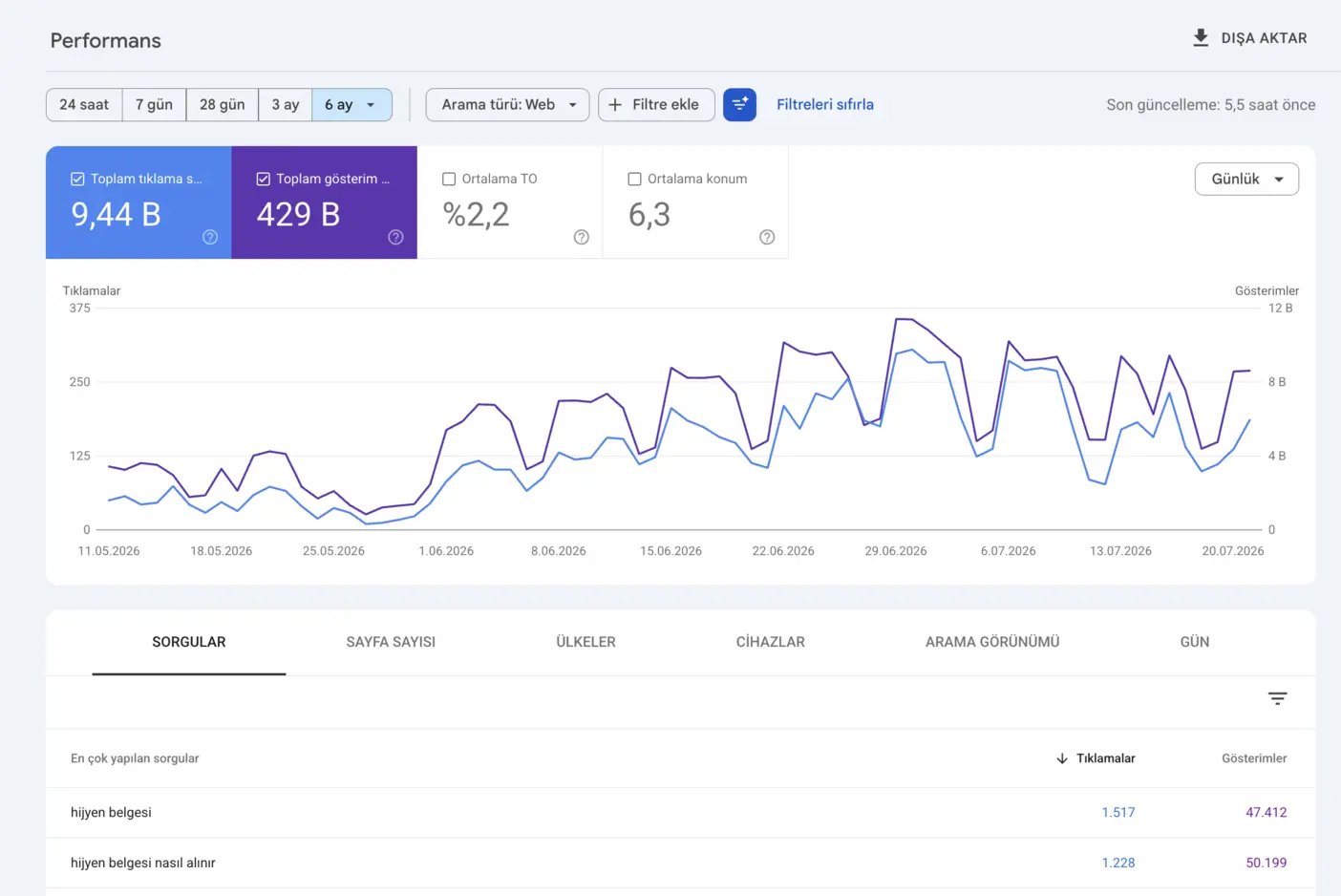Open help icon on Ortalama TO card
Viewport: 1341px width, 896px height.
(581, 237)
